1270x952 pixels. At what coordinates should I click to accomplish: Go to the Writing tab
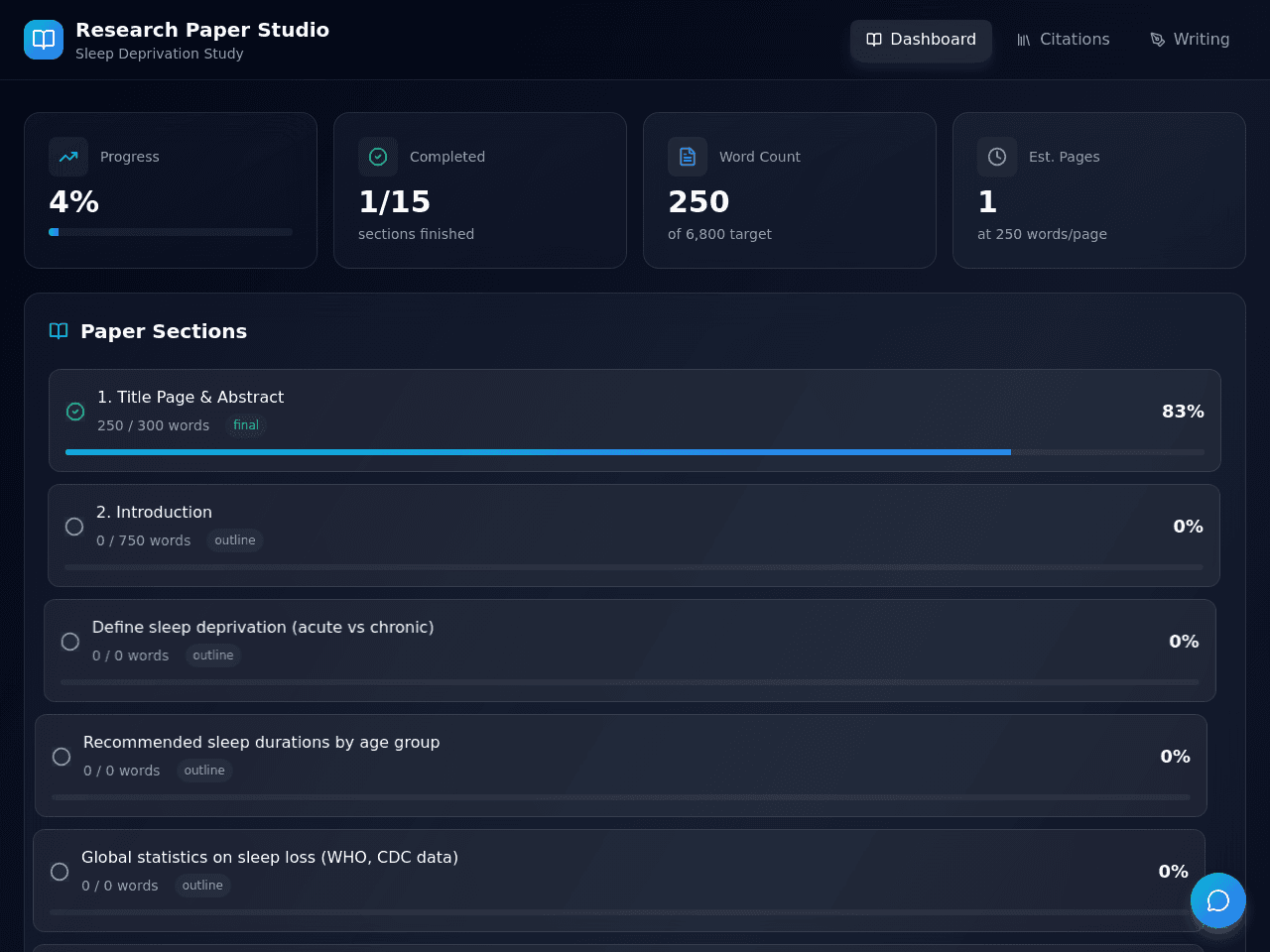pos(1190,40)
